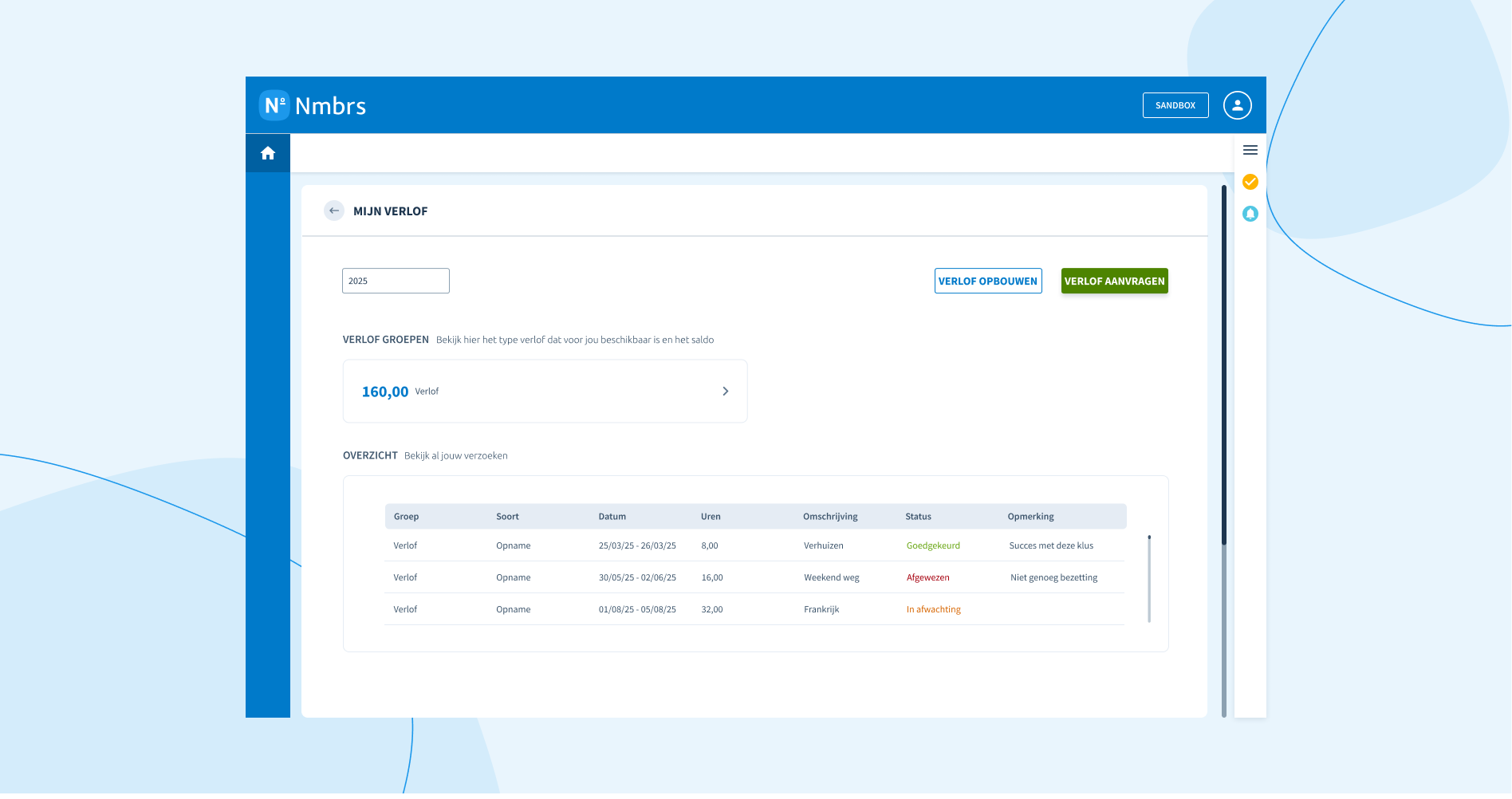Select the Weekend weg leave request row
Image resolution: width=1512 pixels, height=799 pixels.
tap(754, 577)
